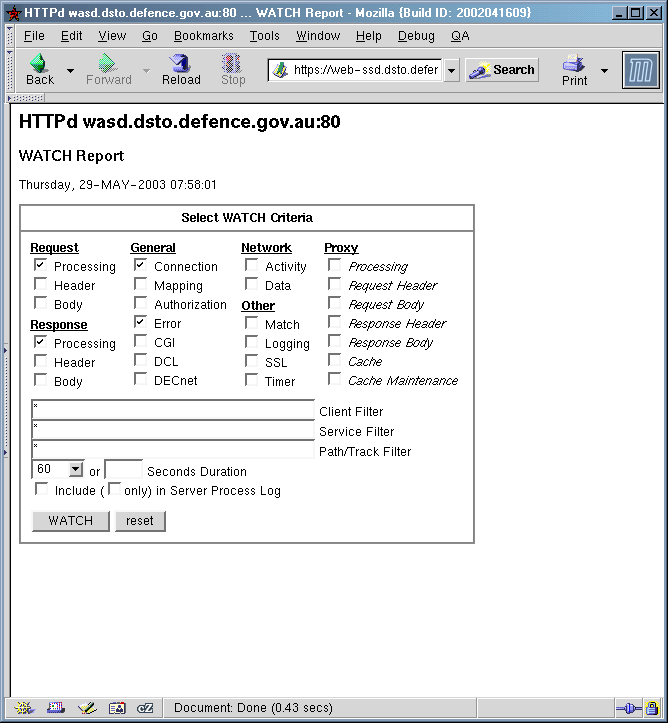Enable the SSL checkbox
The image size is (668, 723).
point(252,361)
